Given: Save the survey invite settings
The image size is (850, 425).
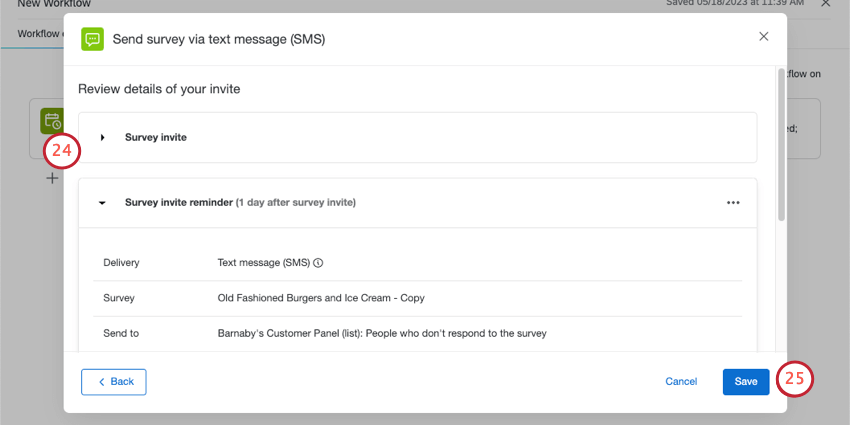Looking at the screenshot, I should (746, 381).
